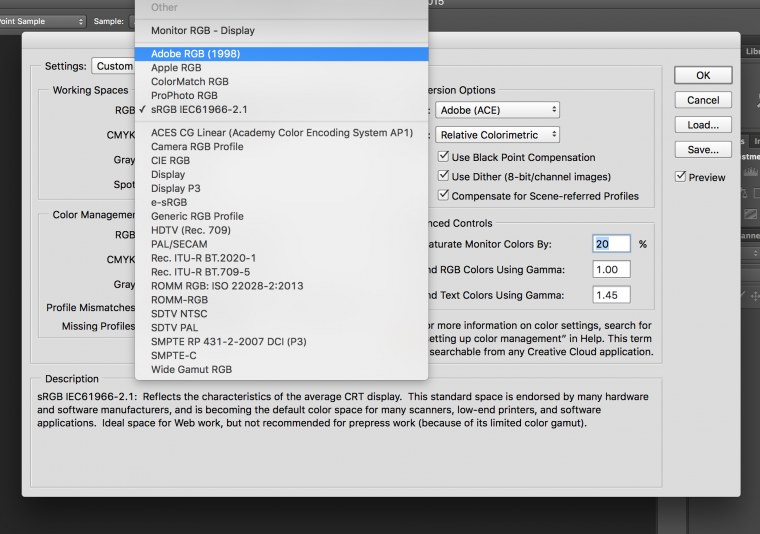Open the Settings Custom dropdown
The width and height of the screenshot is (760, 534).
tap(114, 66)
